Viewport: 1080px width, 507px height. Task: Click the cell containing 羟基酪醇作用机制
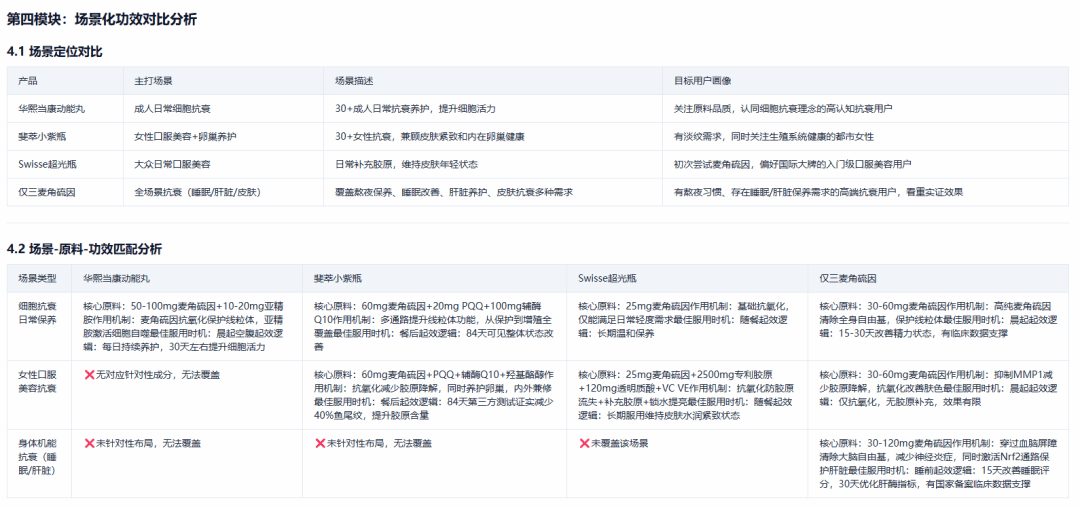click(x=434, y=395)
